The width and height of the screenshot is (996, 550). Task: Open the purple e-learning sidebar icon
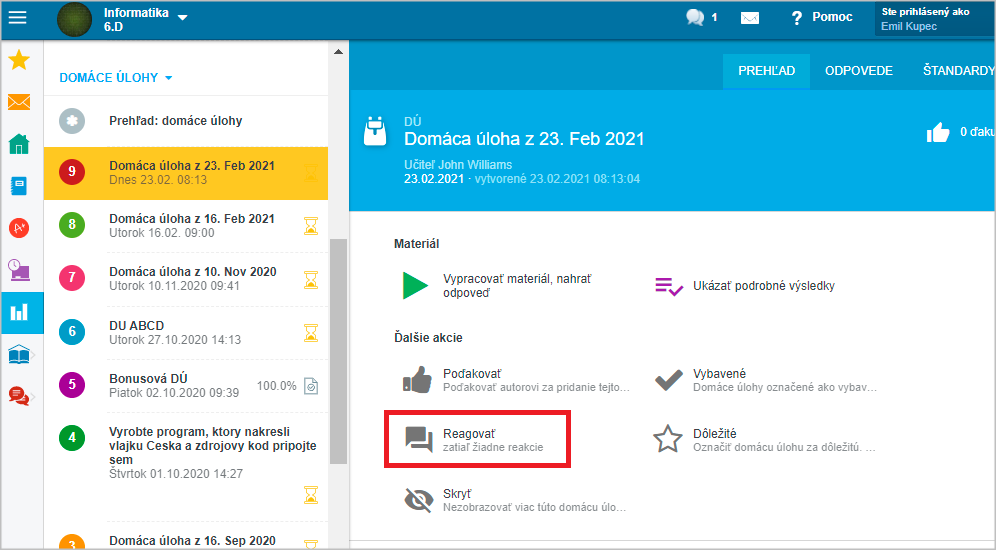[19, 270]
